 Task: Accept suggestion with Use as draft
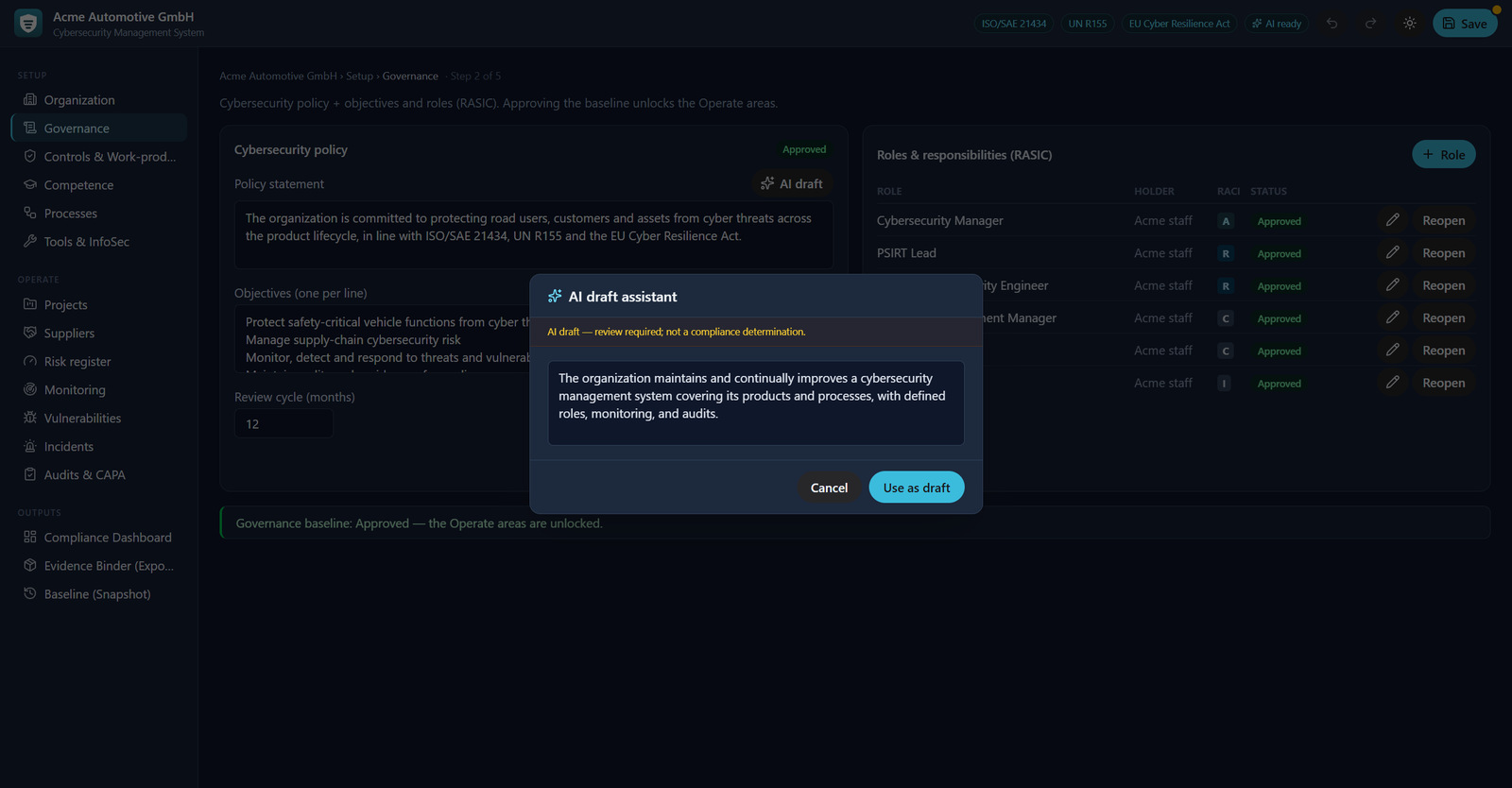[917, 488]
